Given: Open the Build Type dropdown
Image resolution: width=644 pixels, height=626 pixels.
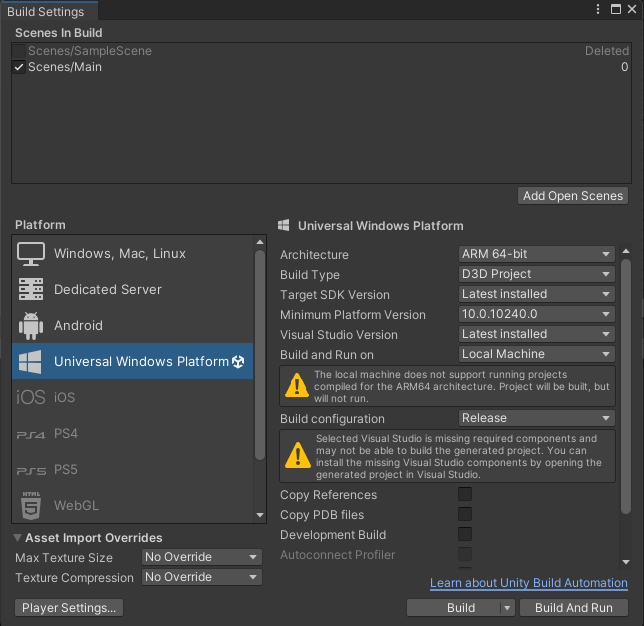Looking at the screenshot, I should [x=536, y=274].
